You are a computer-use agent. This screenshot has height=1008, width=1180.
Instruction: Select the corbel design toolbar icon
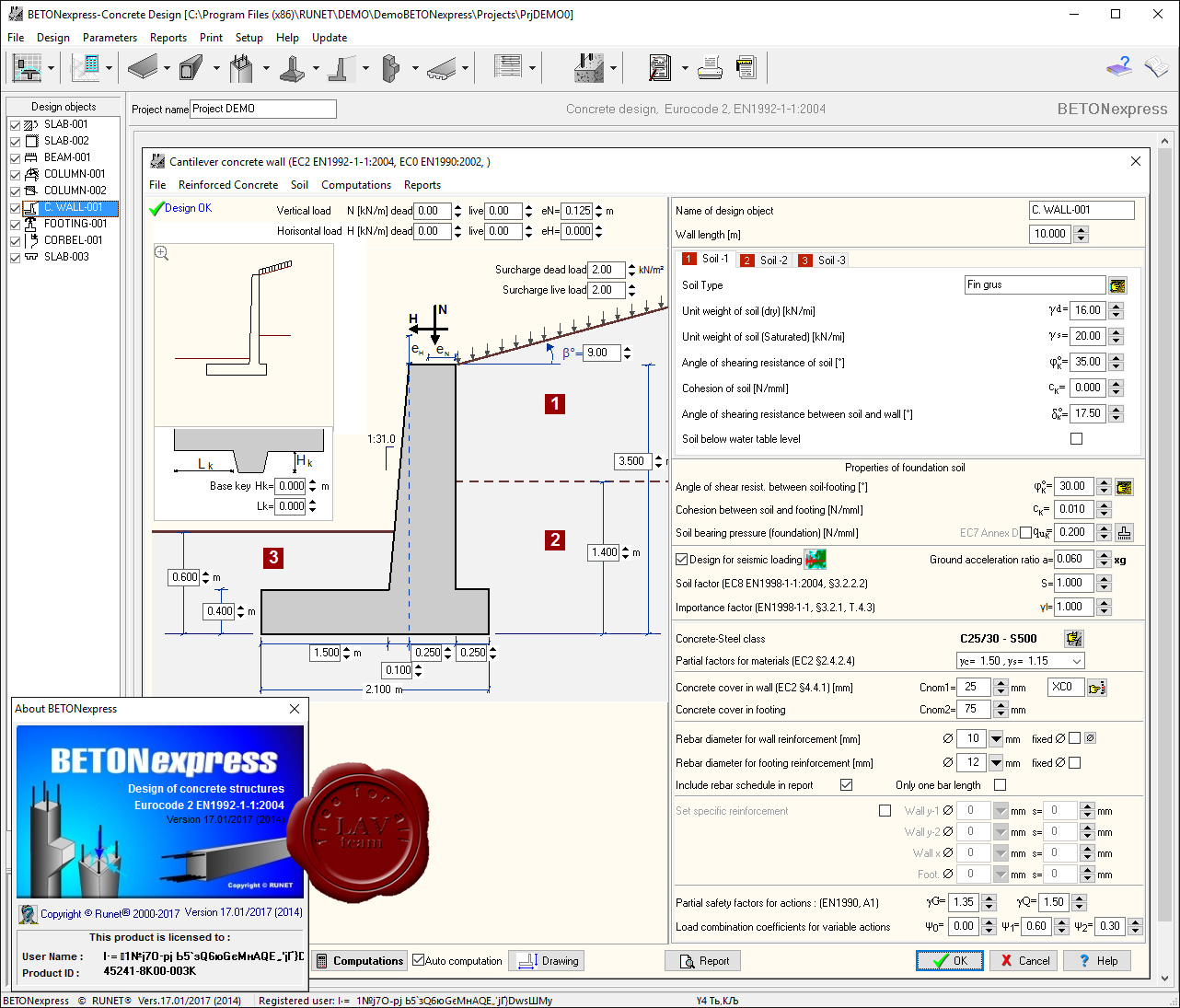[x=390, y=67]
